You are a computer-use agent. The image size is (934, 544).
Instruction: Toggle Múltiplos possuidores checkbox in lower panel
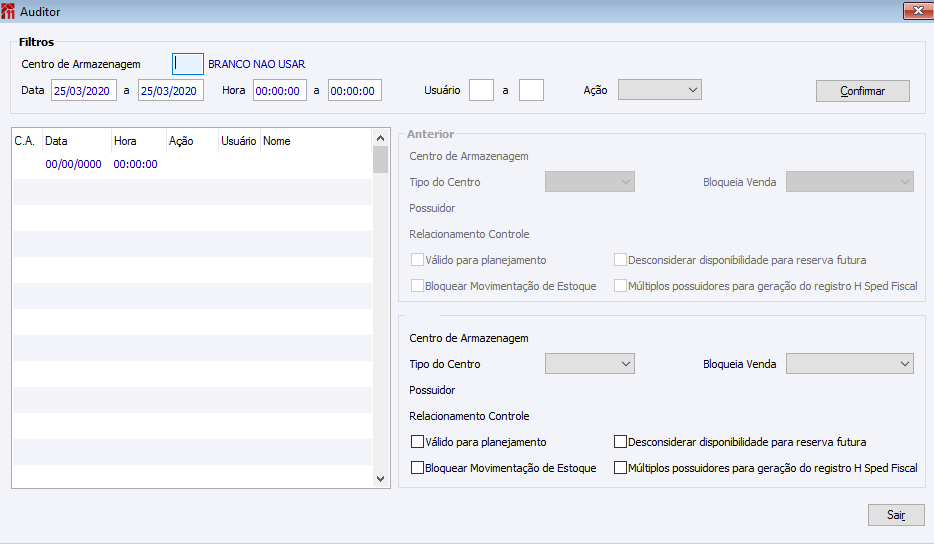[620, 468]
